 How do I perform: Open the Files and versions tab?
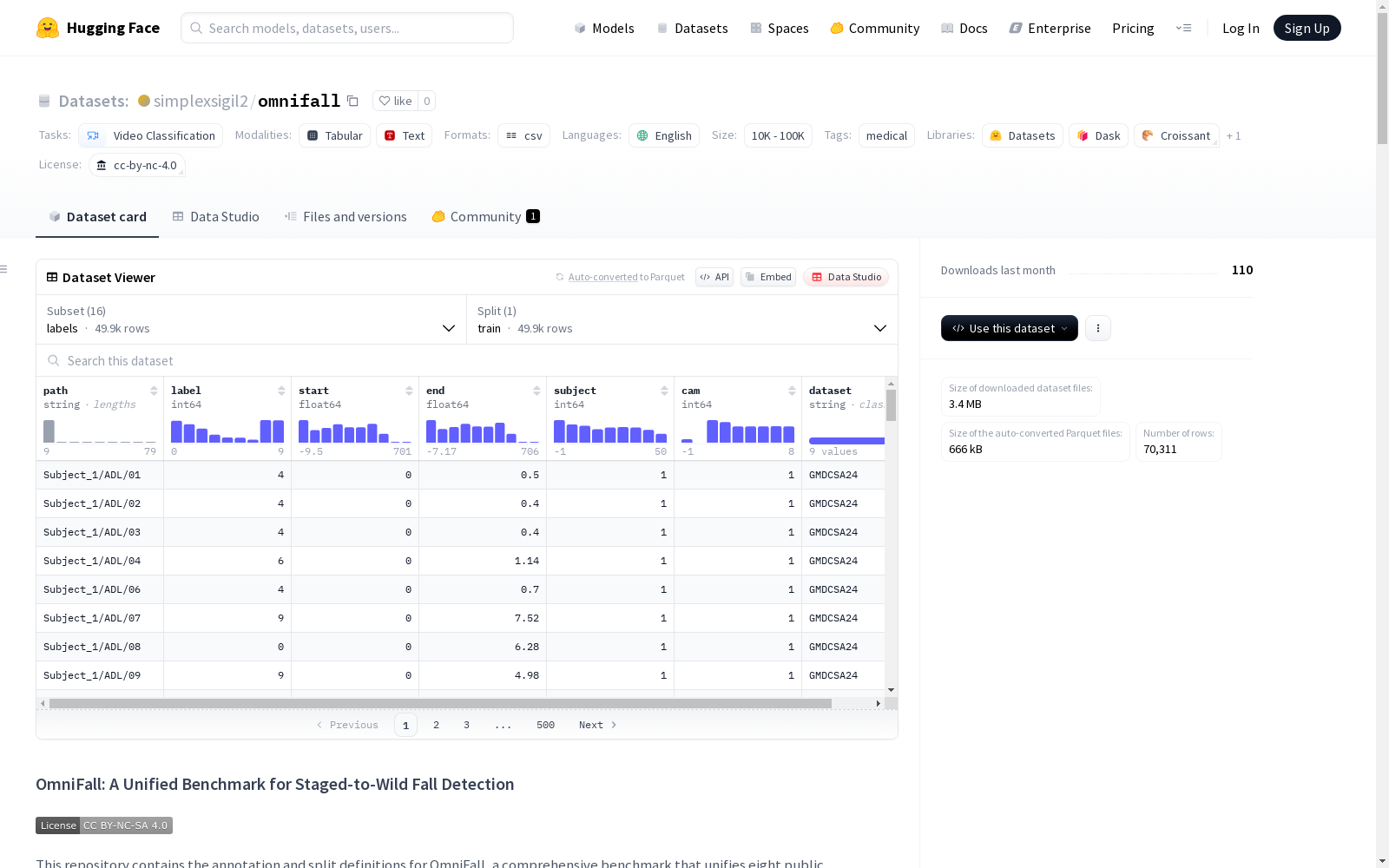(x=346, y=217)
